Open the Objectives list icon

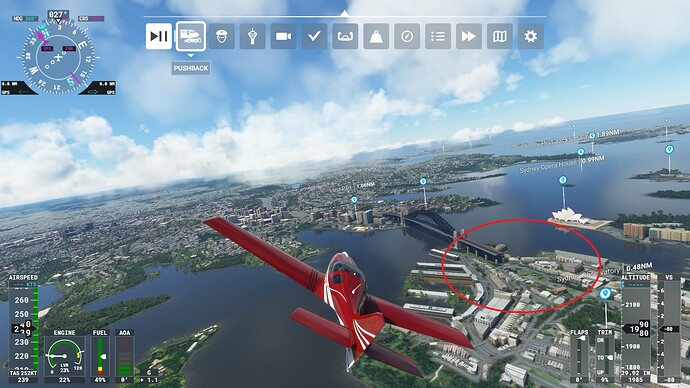(x=438, y=36)
